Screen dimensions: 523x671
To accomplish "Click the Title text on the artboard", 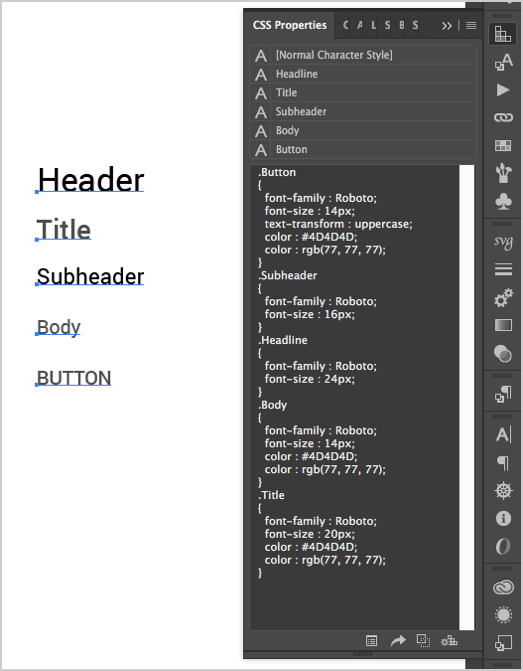I will tap(64, 229).
